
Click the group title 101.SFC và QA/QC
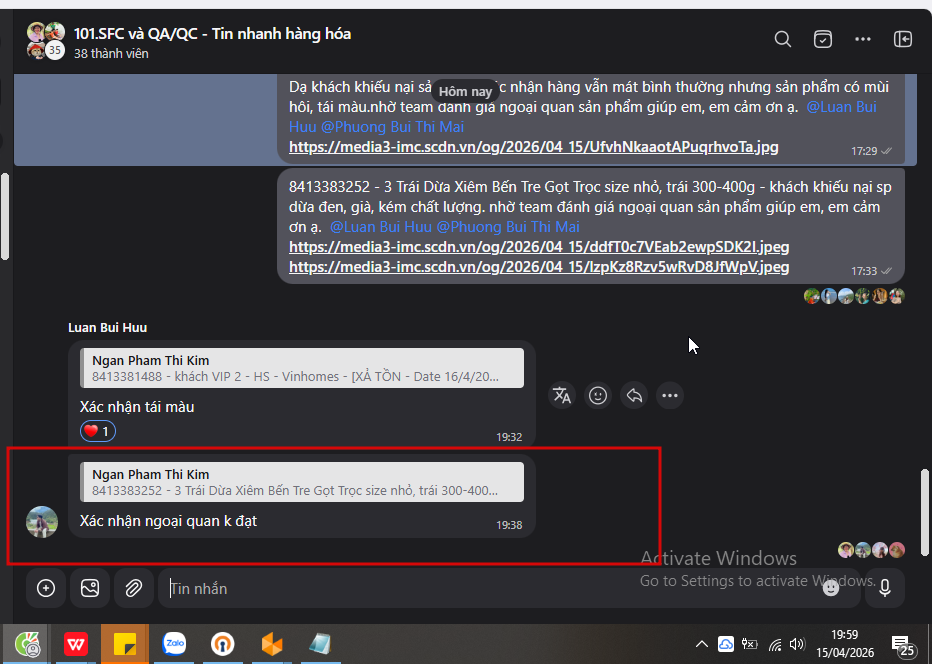pos(212,34)
